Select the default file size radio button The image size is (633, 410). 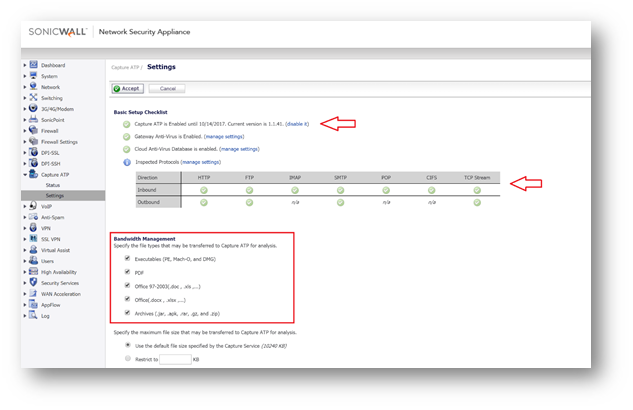[128, 345]
